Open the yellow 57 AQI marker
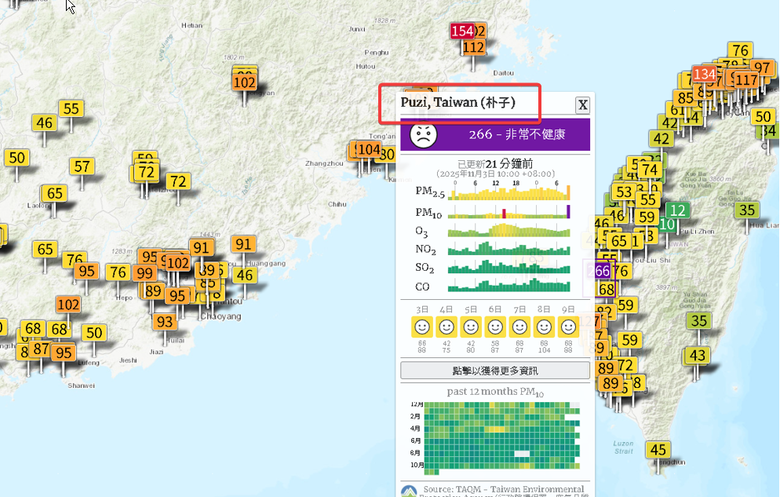 point(82,167)
